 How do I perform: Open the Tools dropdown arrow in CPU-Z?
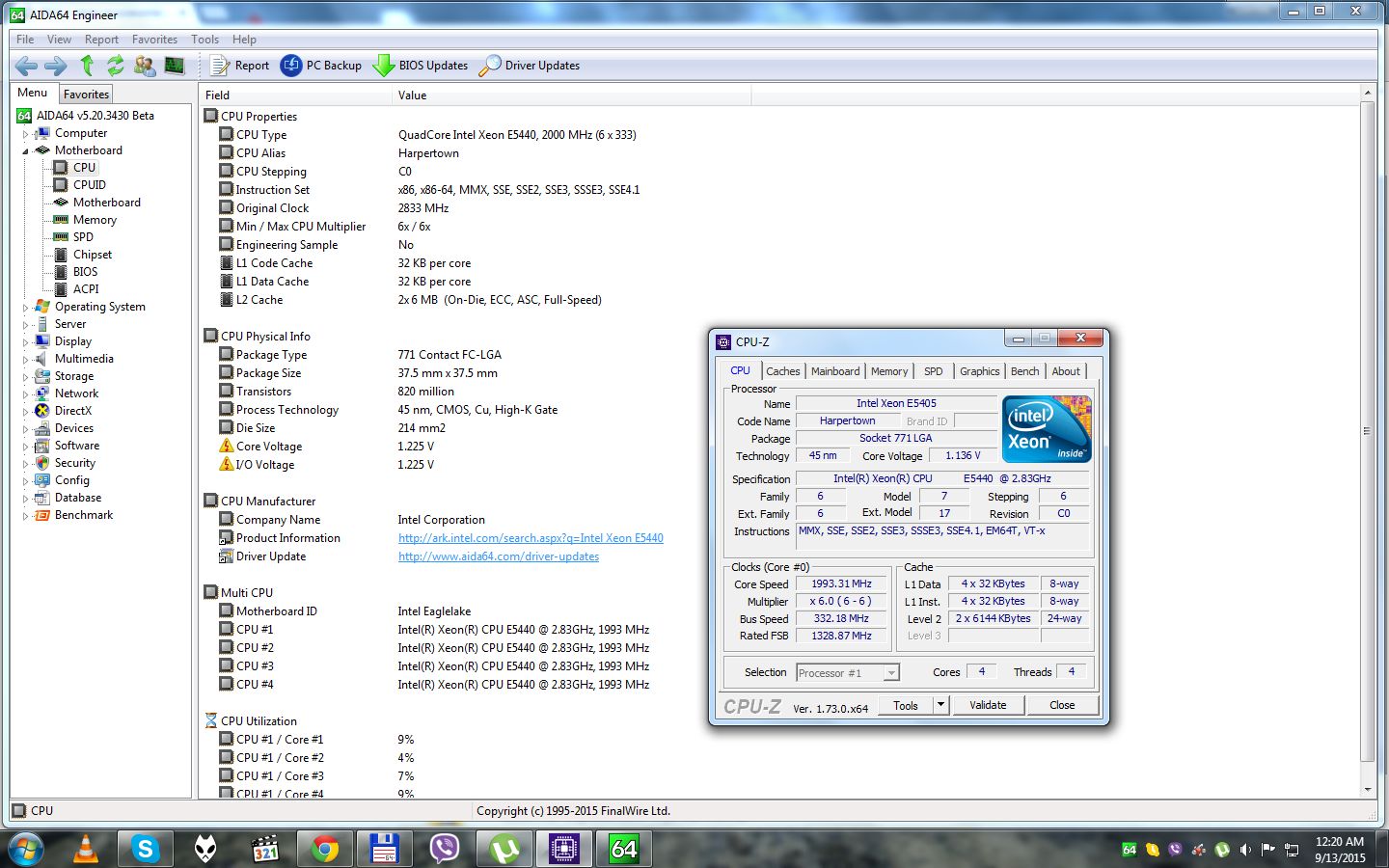click(940, 705)
